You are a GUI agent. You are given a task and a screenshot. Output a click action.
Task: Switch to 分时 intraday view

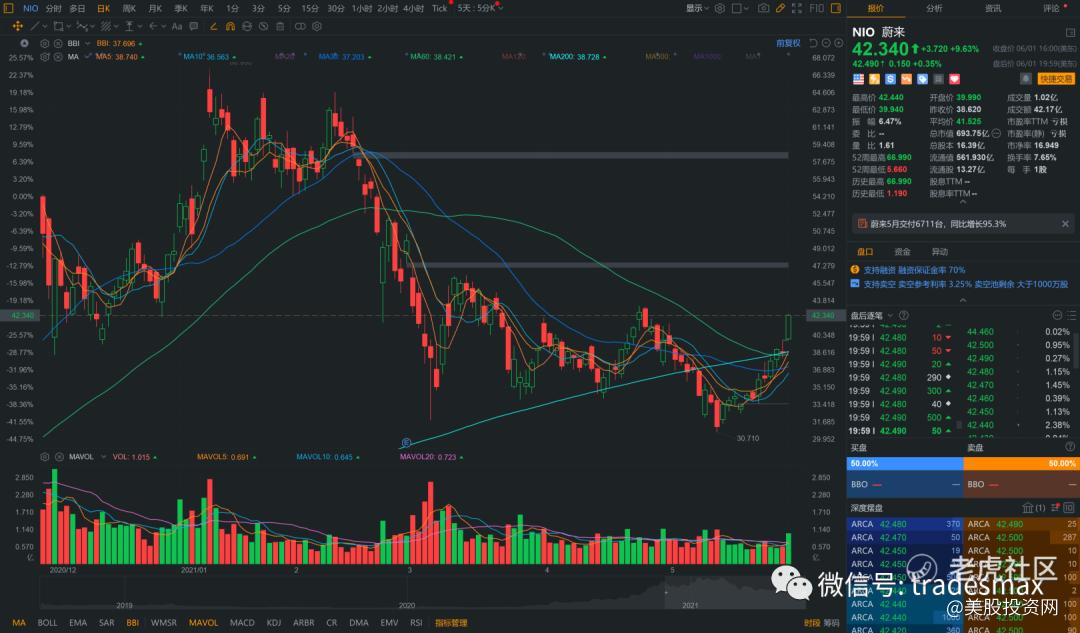coord(54,8)
